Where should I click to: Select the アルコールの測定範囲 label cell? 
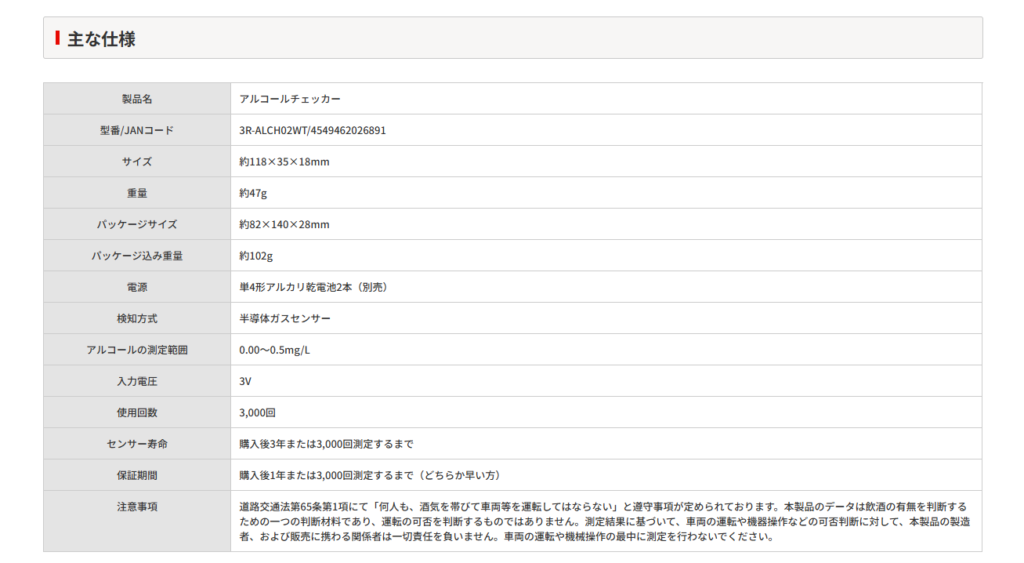point(137,350)
